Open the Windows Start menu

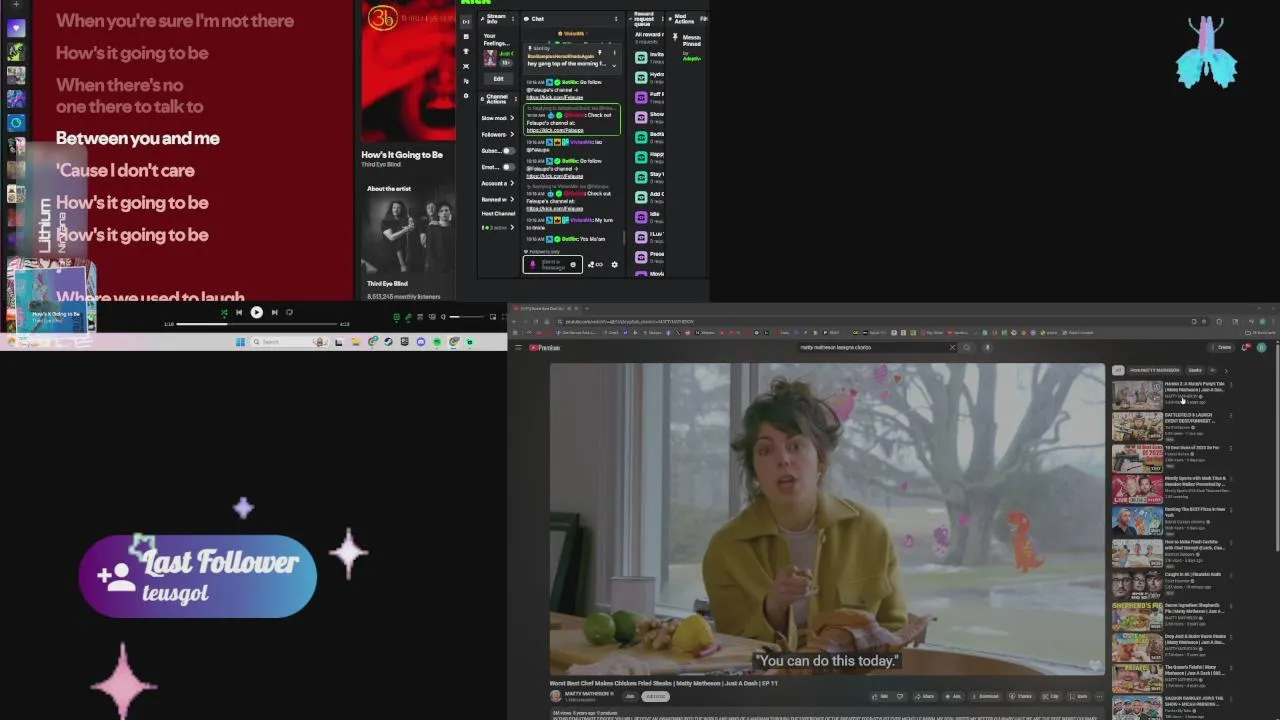click(240, 342)
